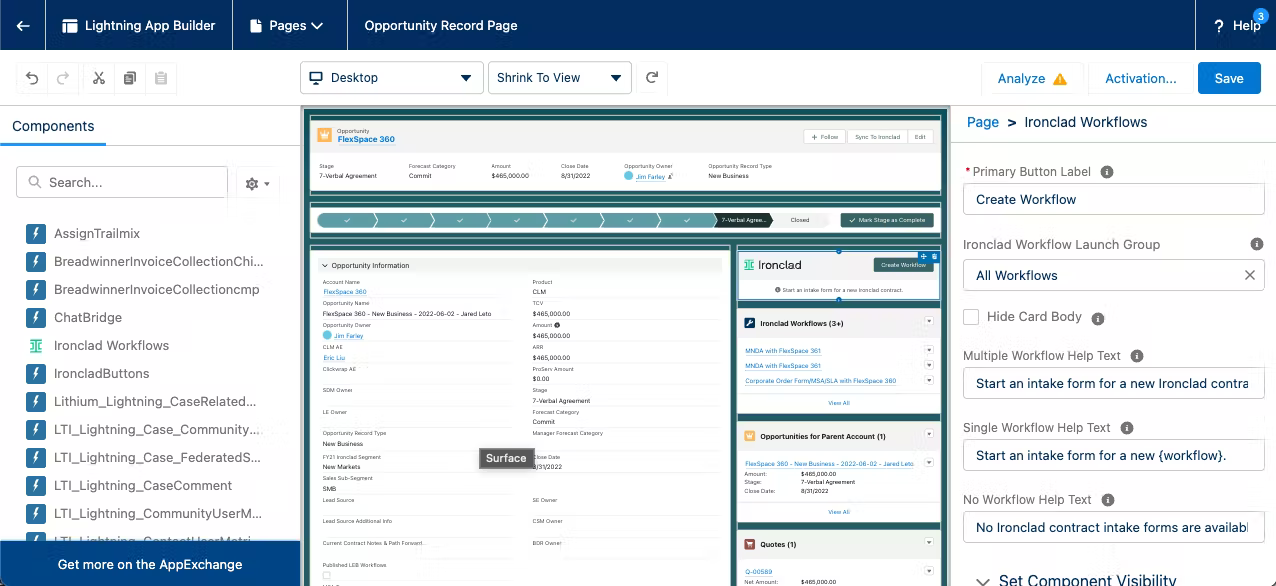This screenshot has width=1276, height=586.
Task: Open the Activation... dialog
Action: point(1141,78)
